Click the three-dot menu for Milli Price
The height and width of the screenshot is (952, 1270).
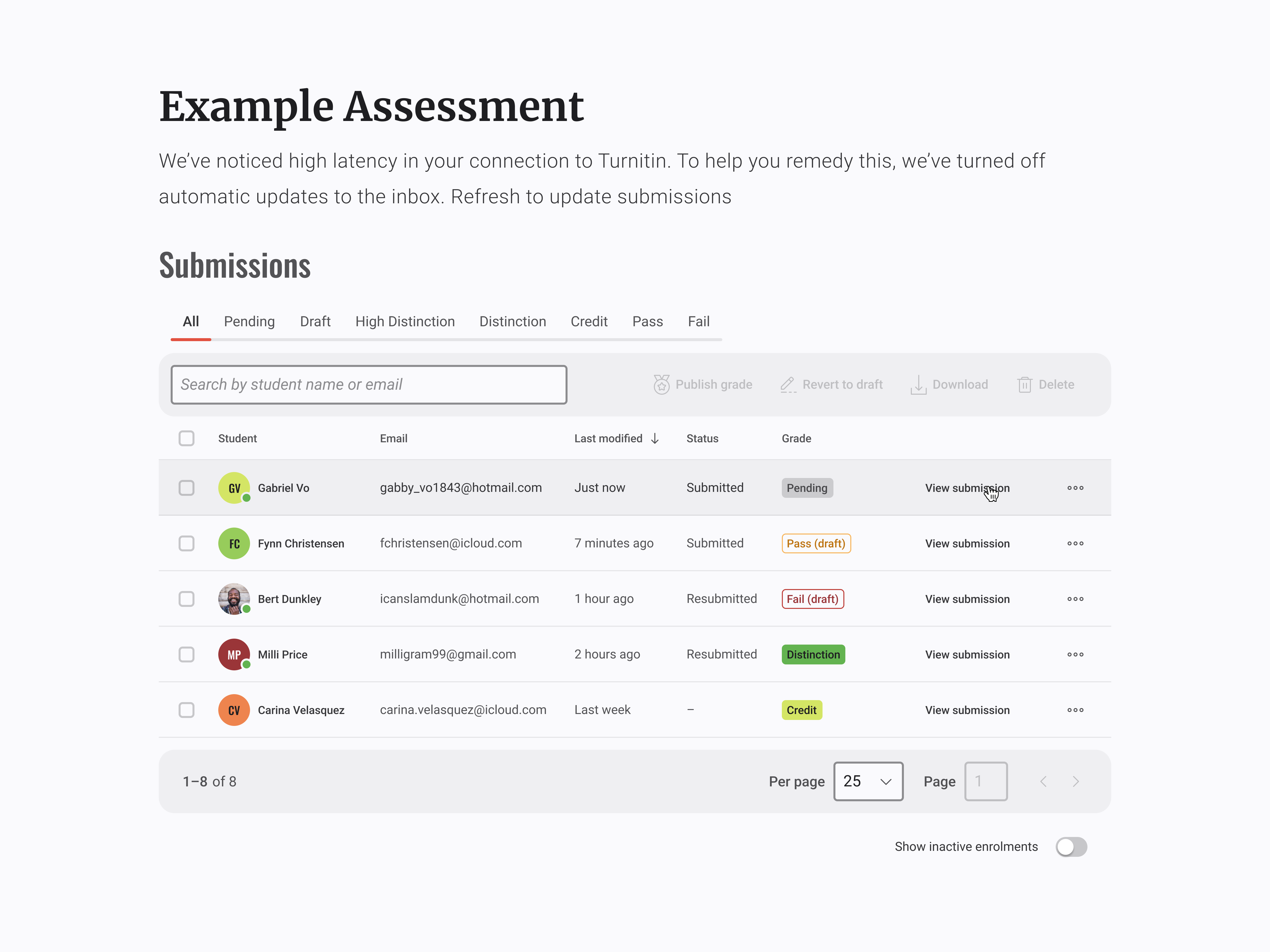(x=1075, y=654)
